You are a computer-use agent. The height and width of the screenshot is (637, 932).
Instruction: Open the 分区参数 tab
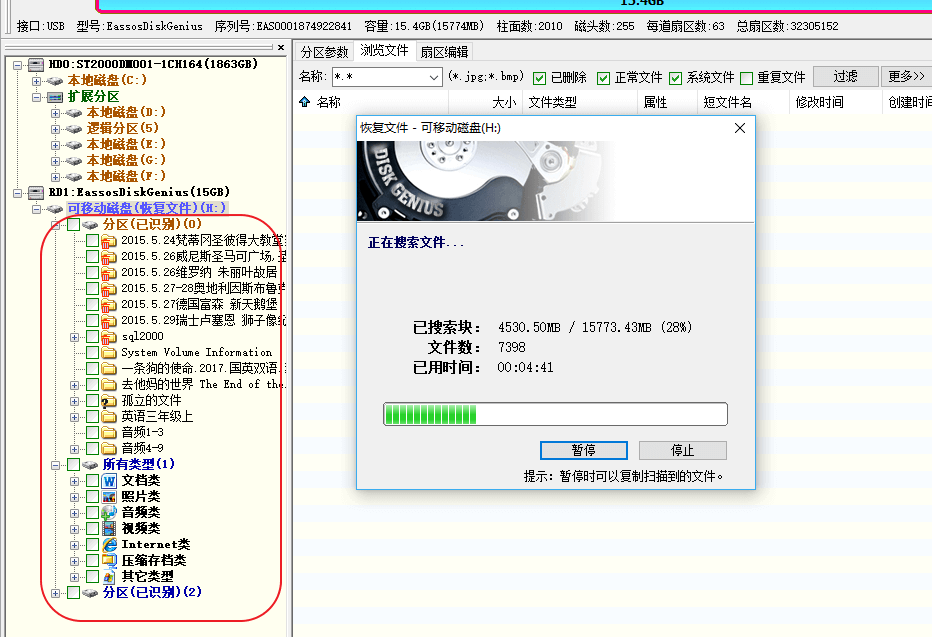(x=324, y=51)
